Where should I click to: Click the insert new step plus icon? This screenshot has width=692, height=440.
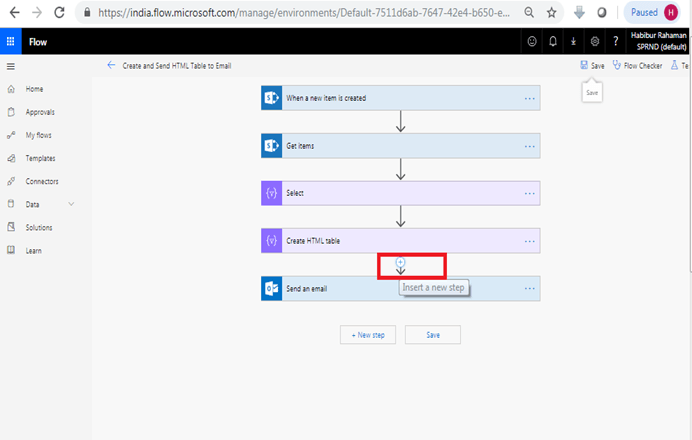(x=400, y=262)
